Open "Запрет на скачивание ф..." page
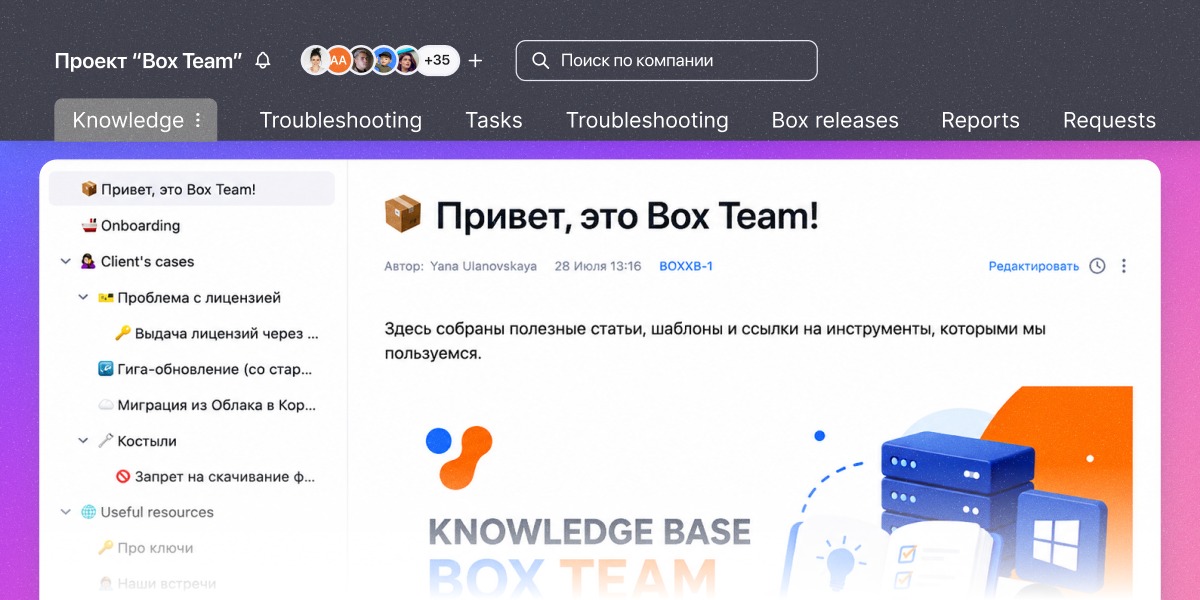1200x600 pixels. (216, 476)
